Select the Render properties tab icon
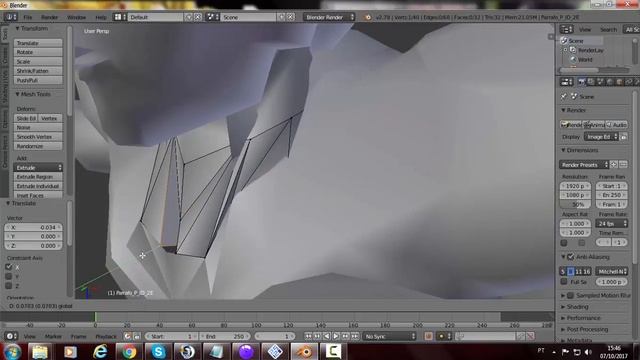 pos(581,82)
